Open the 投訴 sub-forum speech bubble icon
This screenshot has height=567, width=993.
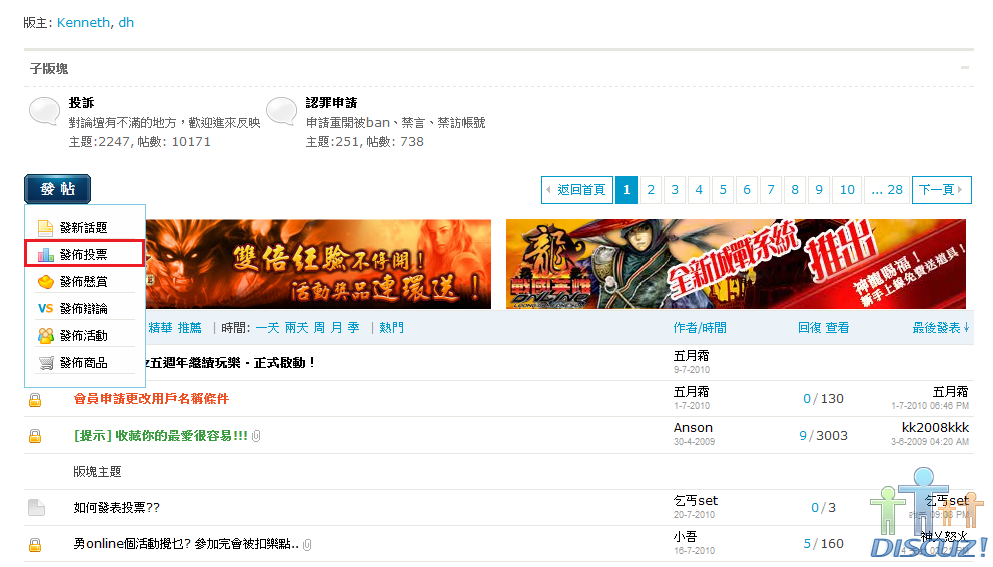click(45, 111)
